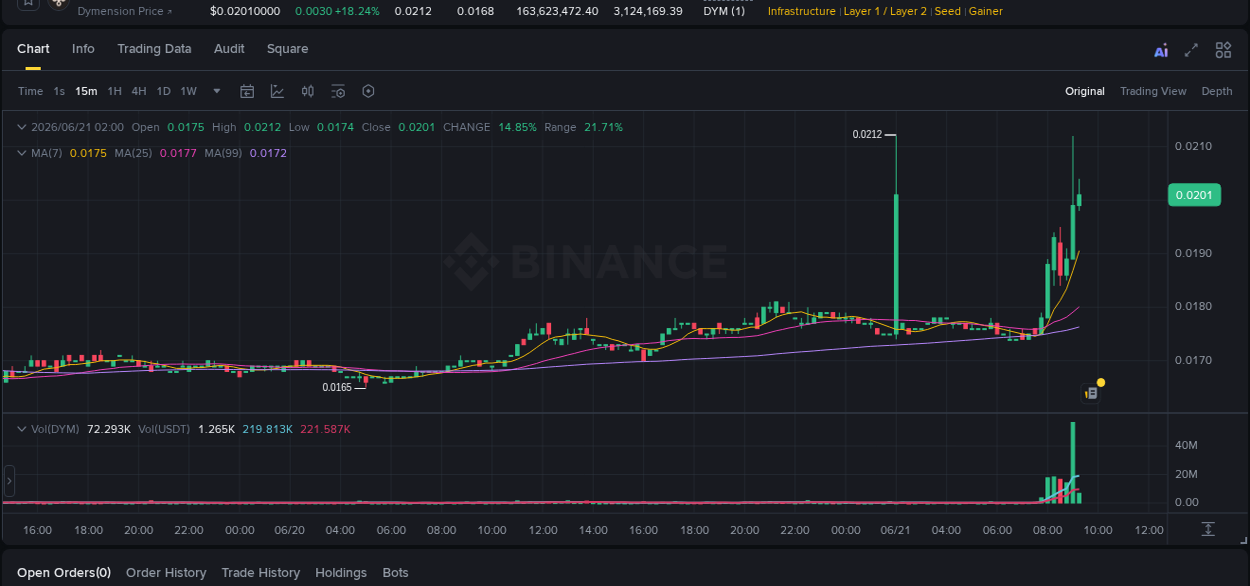
Task: Click the 0.0212 high price marker
Action: pyautogui.click(x=867, y=134)
